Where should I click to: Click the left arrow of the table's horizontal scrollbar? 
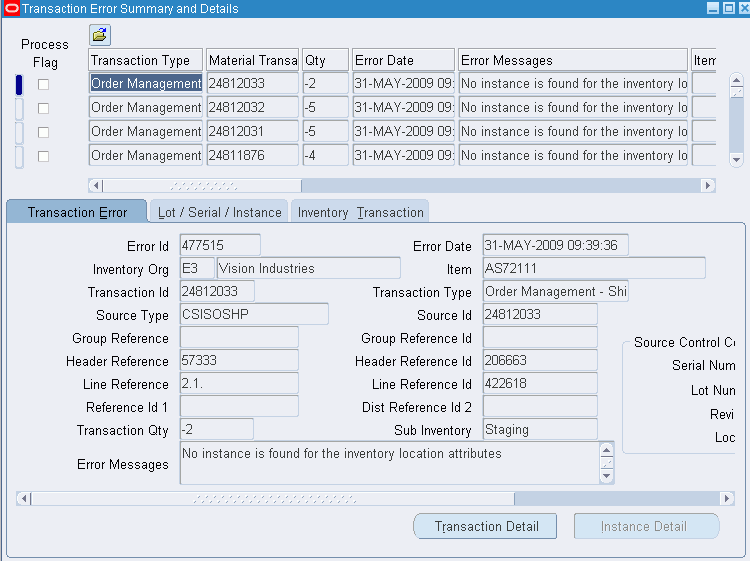(96, 185)
